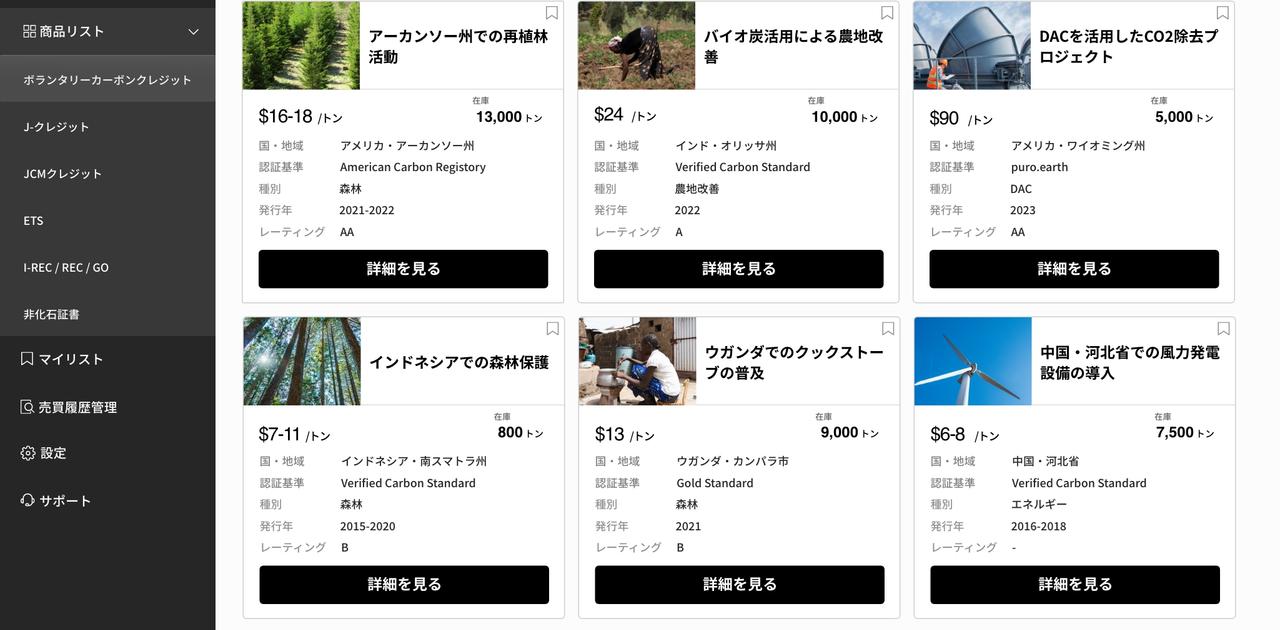Bookmark the アーカンソー州での再植林活動 card
This screenshot has width=1280, height=630.
[x=552, y=13]
